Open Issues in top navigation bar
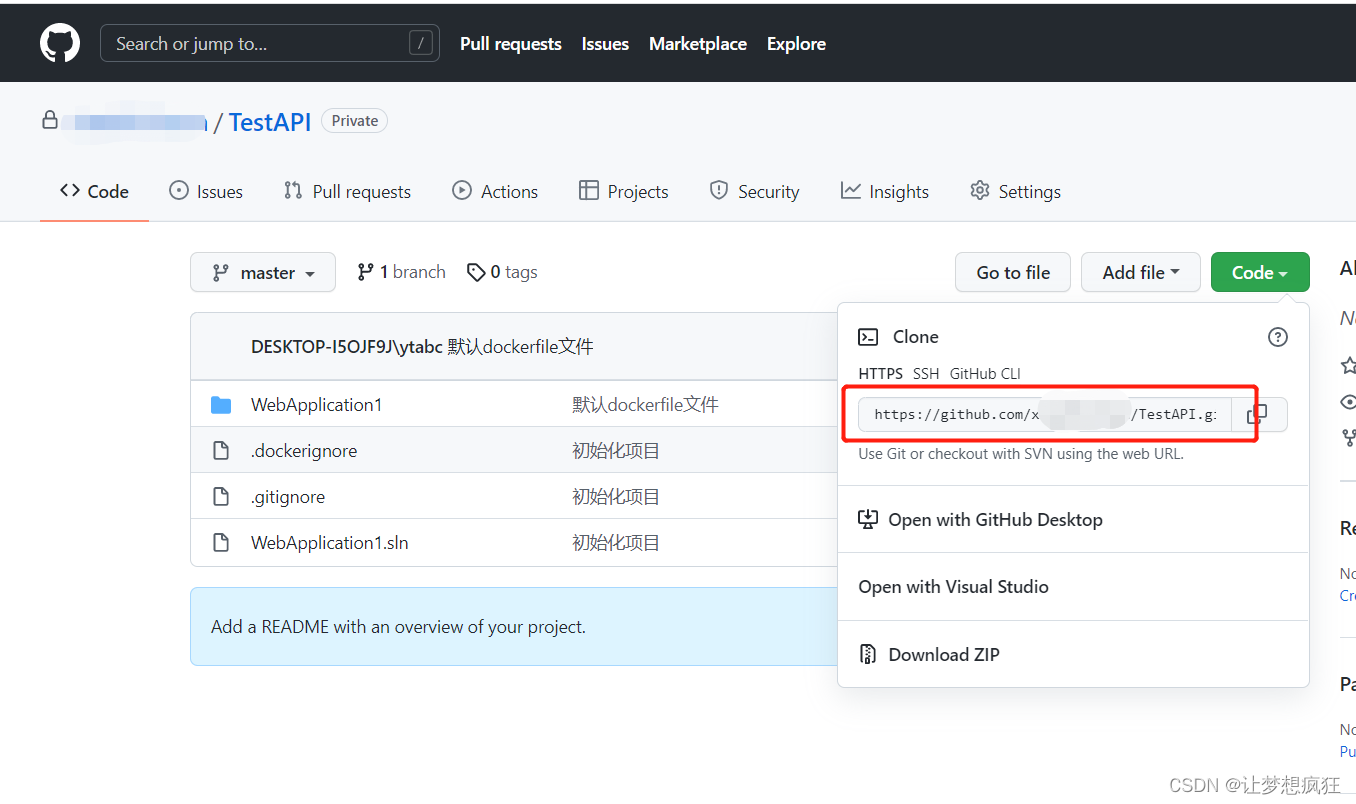The image size is (1356, 804). (605, 44)
